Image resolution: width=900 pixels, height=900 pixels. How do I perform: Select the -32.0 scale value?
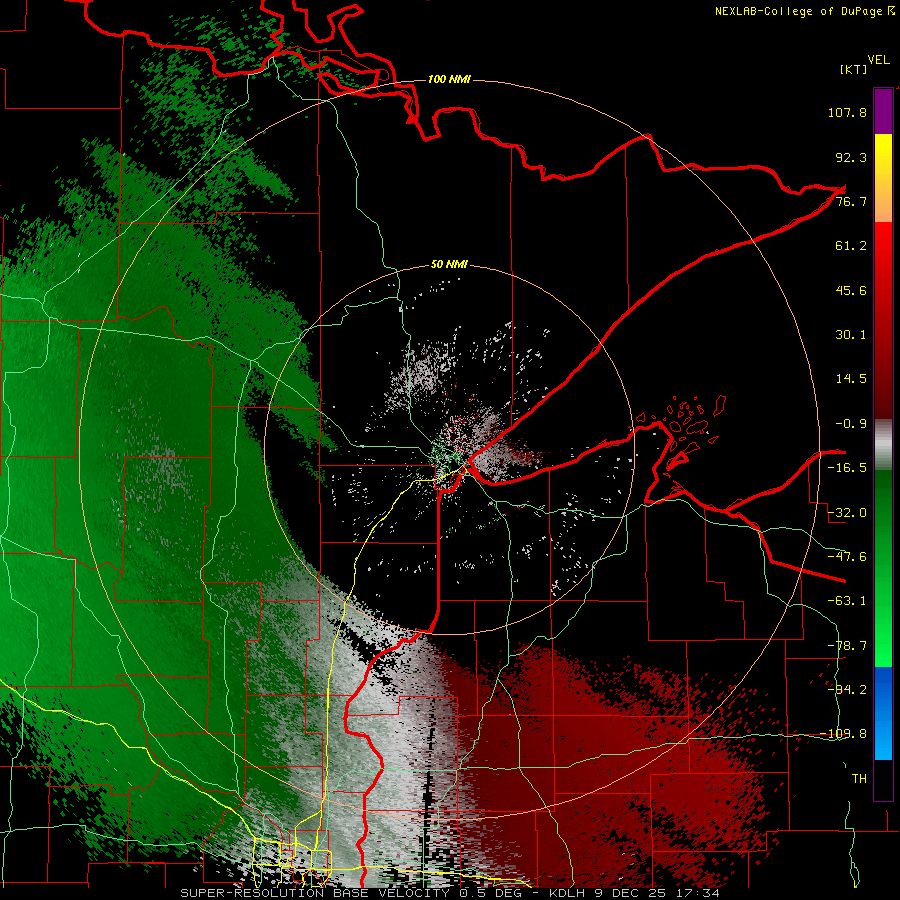pyautogui.click(x=847, y=513)
